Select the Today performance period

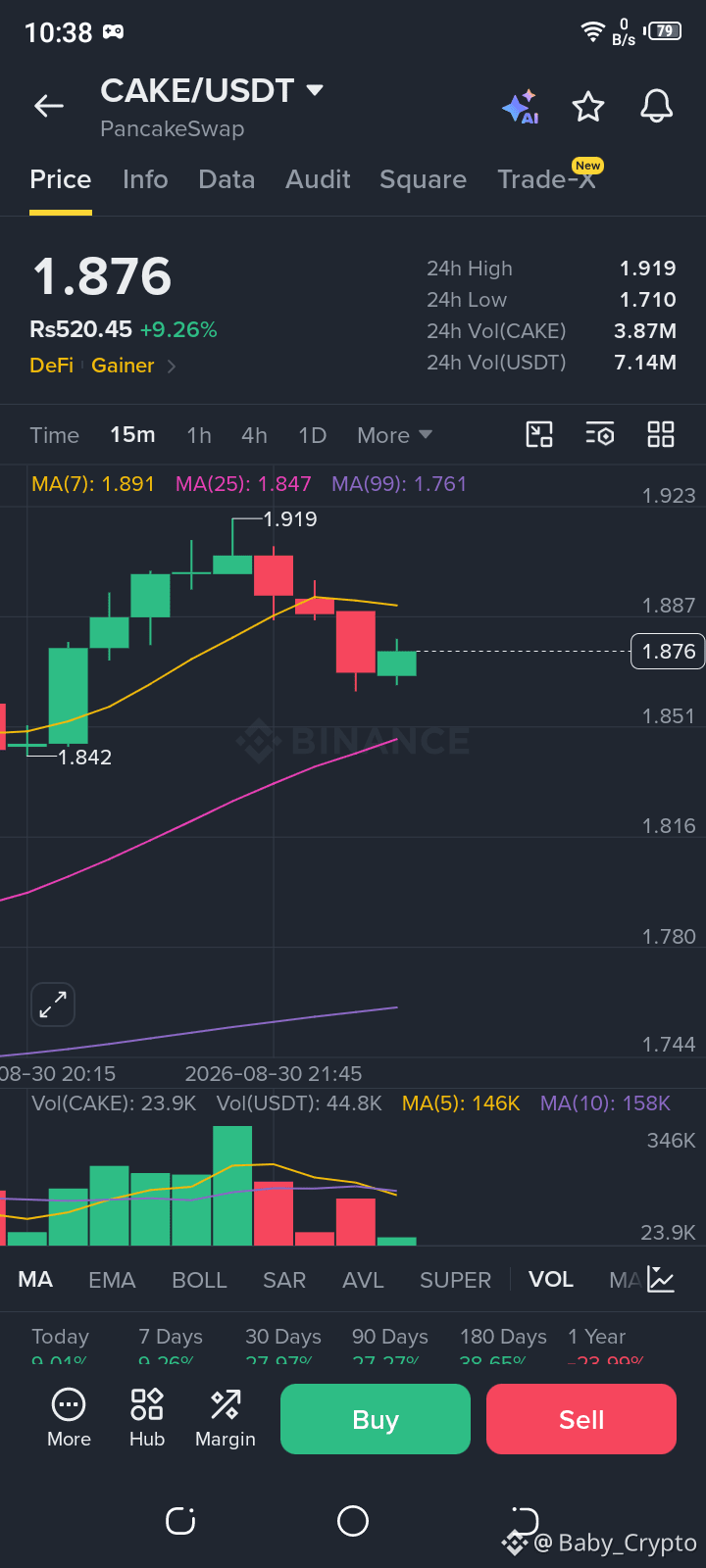click(x=60, y=1337)
